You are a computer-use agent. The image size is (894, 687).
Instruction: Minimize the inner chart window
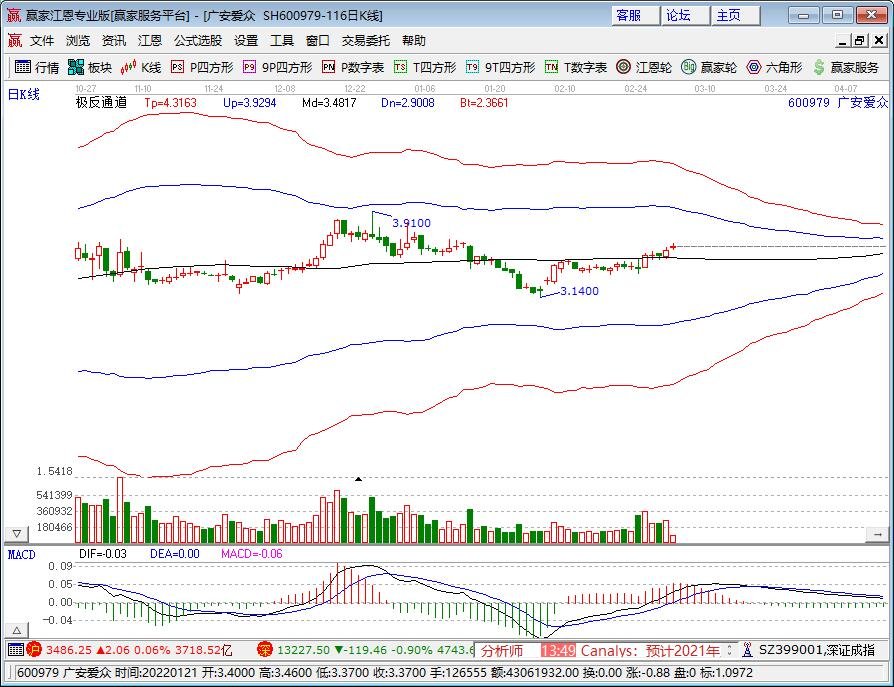[843, 40]
